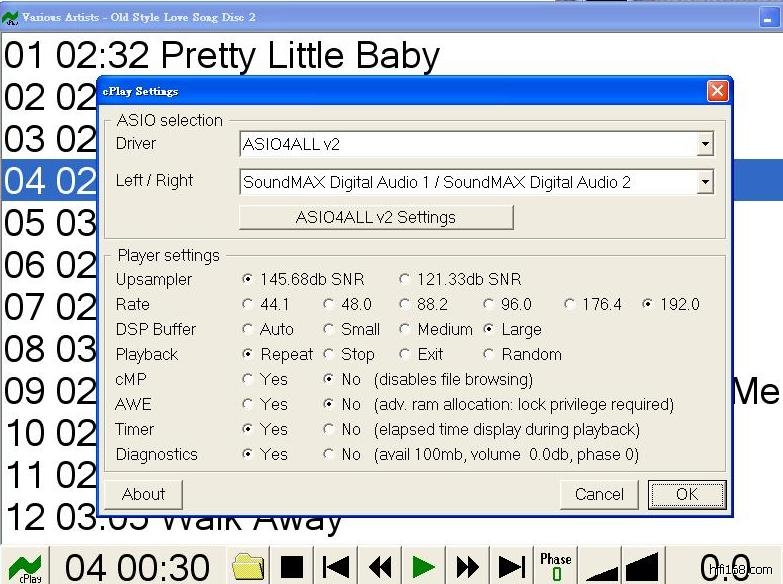Click the rewind button
The width and height of the screenshot is (783, 584).
click(x=380, y=566)
